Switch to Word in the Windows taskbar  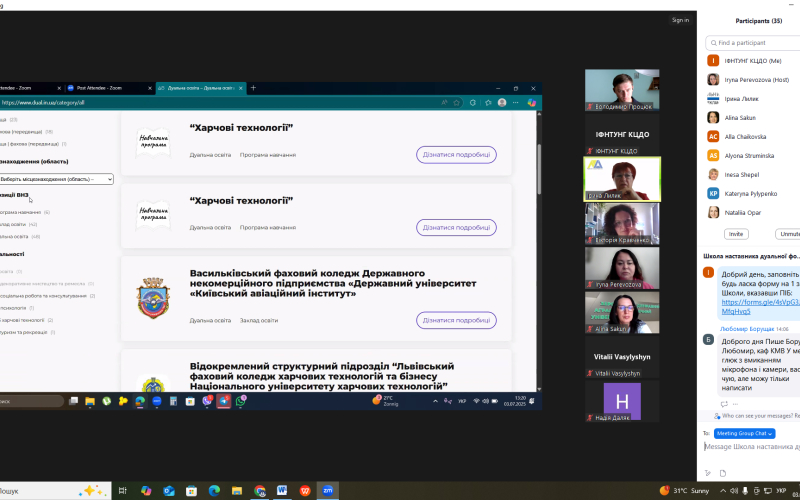(x=282, y=491)
